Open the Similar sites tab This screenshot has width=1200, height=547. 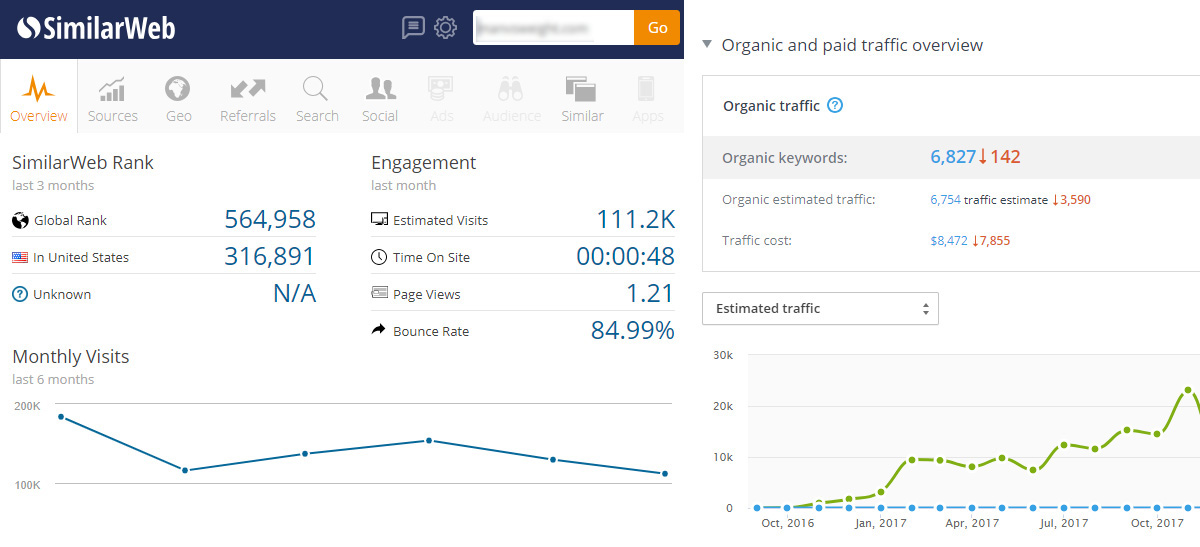(x=582, y=99)
